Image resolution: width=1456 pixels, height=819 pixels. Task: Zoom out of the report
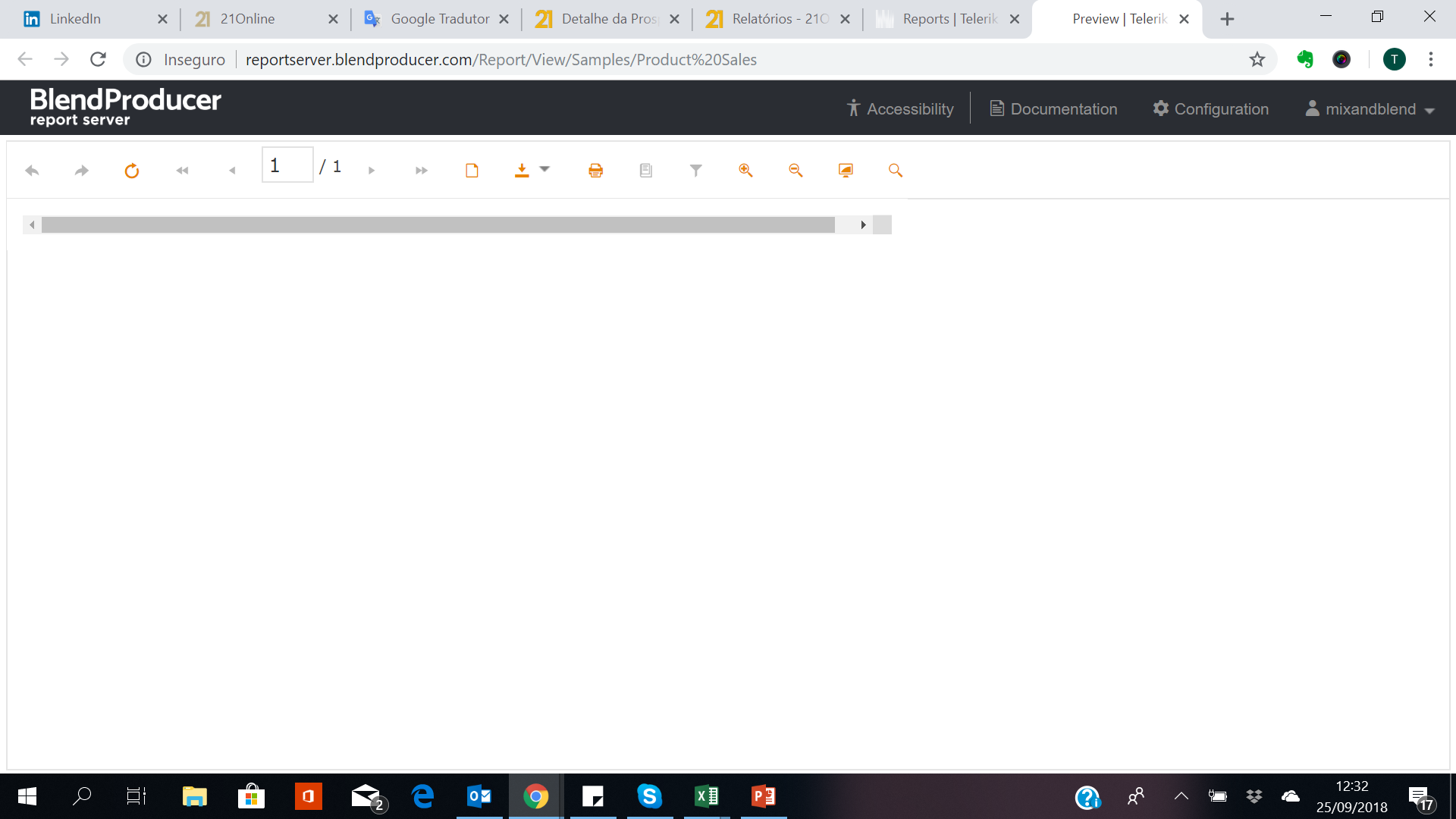[x=795, y=171]
